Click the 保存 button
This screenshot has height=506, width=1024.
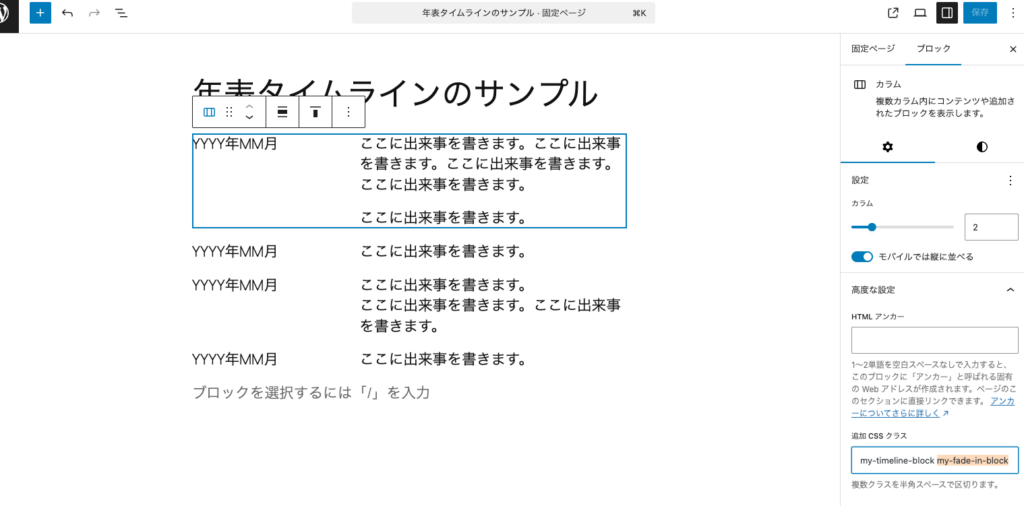(980, 13)
